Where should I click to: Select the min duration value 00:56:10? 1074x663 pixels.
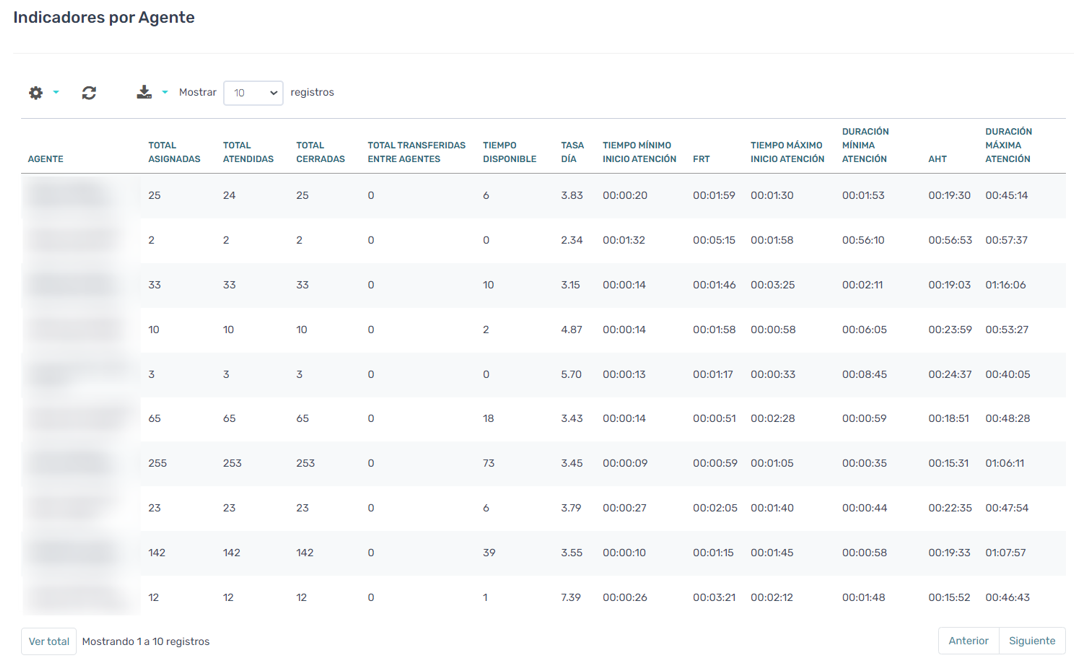(x=863, y=240)
